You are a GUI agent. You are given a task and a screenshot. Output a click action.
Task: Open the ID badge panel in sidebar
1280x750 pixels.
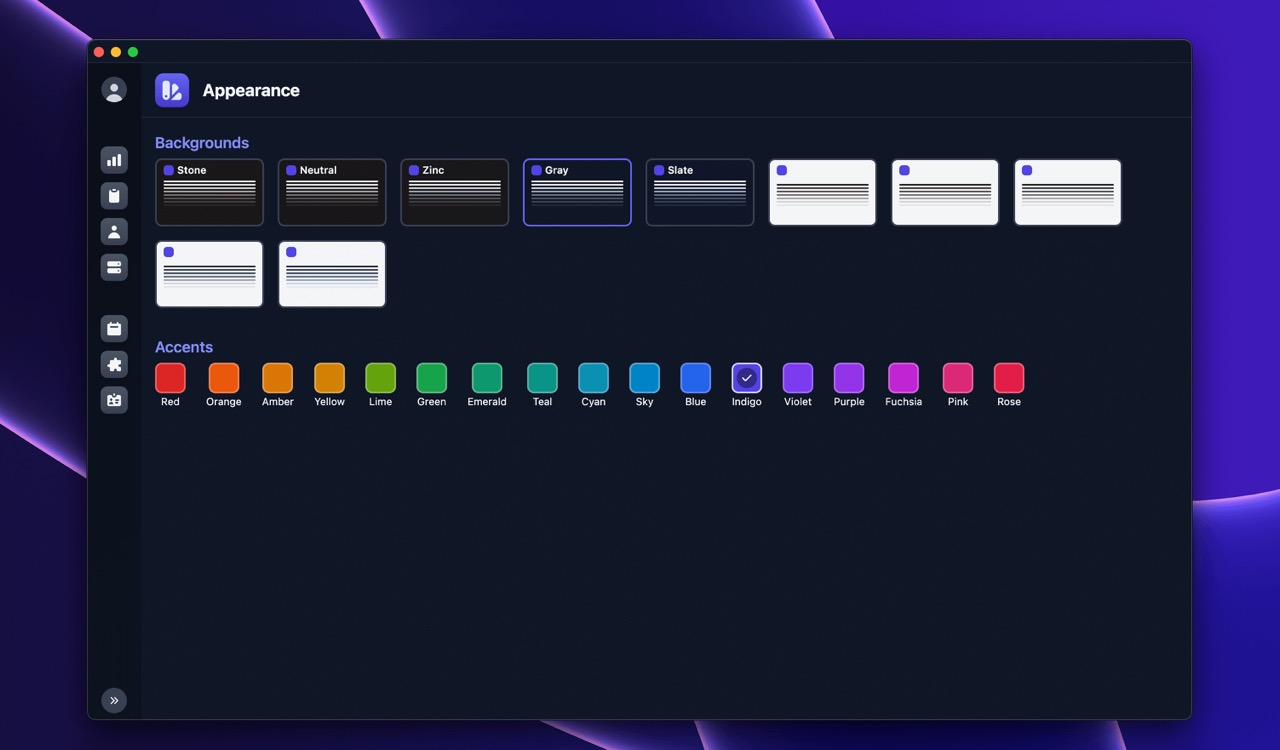tap(114, 400)
